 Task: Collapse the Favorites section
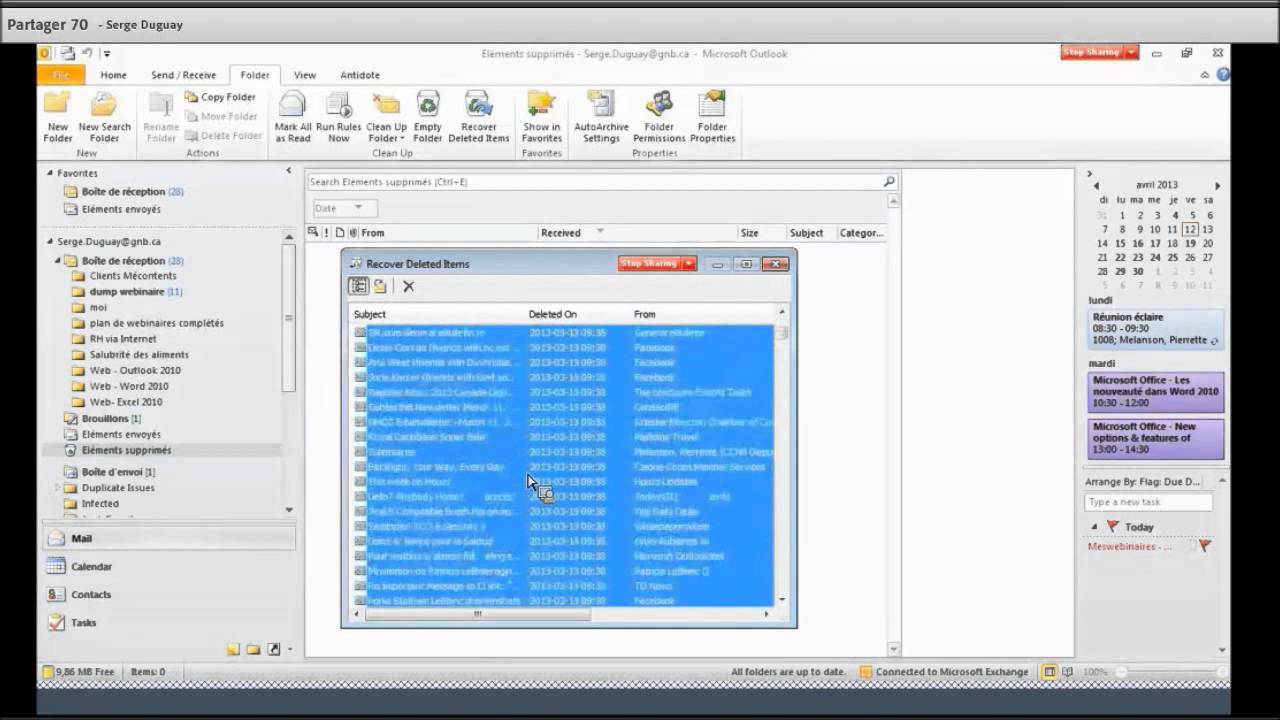(x=49, y=173)
